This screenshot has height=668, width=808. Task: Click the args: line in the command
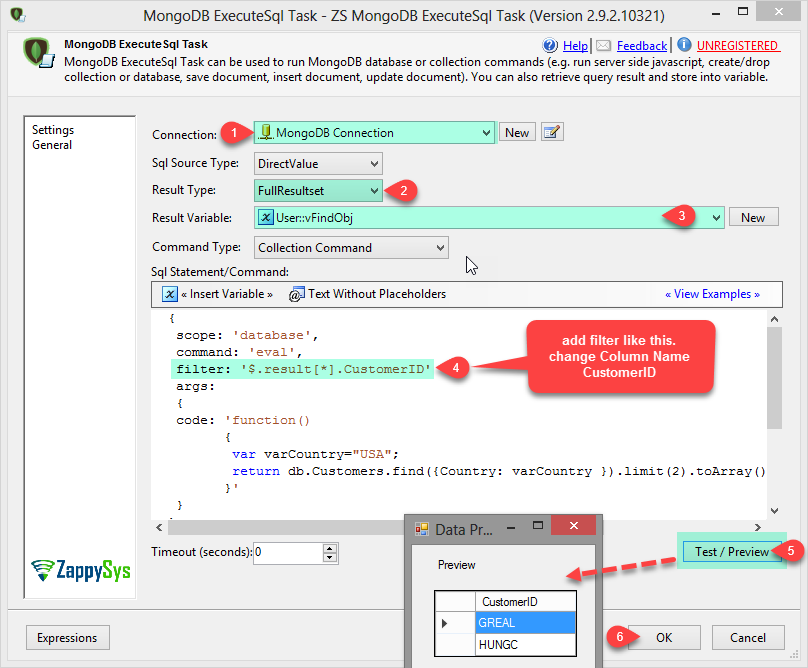click(195, 386)
